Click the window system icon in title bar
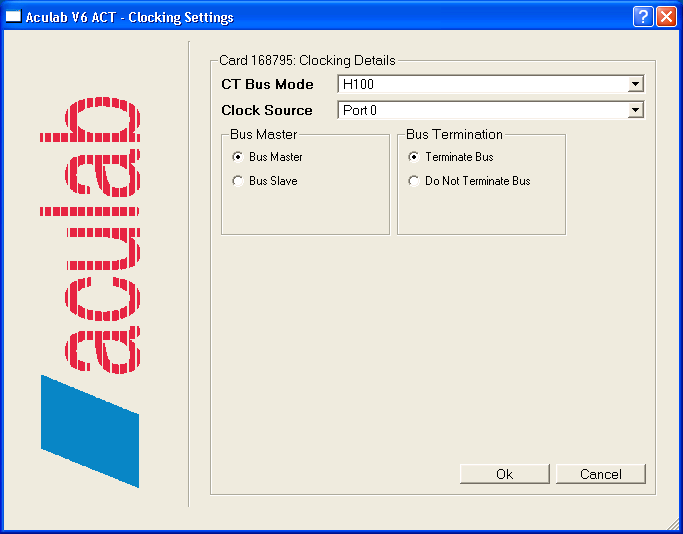This screenshot has width=683, height=534. click(13, 17)
